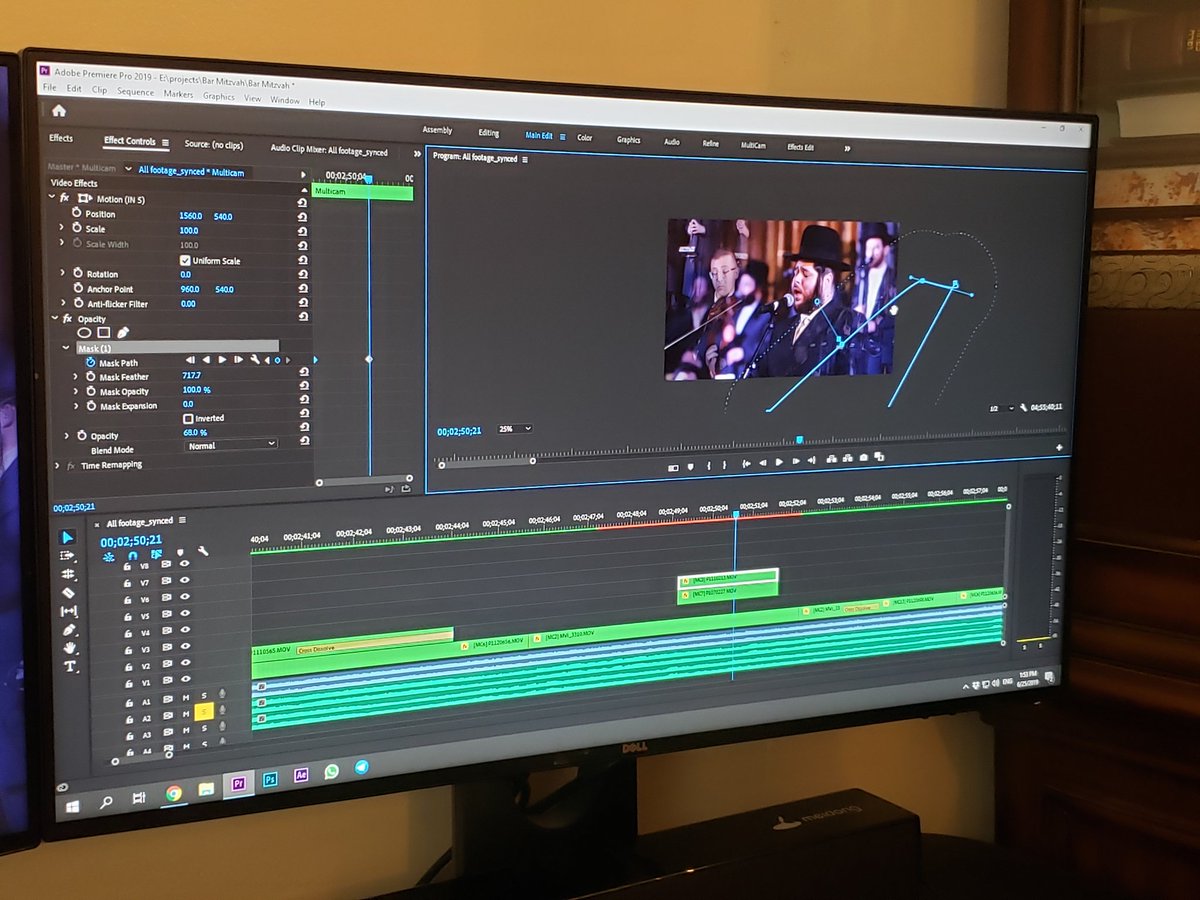The image size is (1200, 900).
Task: Create ellipse mask under Opacity
Action: 84,332
